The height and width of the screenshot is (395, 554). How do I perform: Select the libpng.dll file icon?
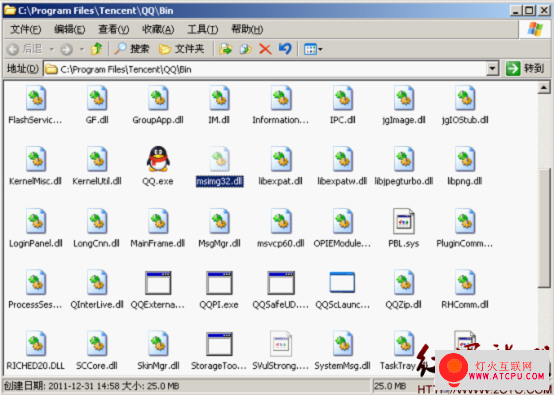[x=465, y=159]
